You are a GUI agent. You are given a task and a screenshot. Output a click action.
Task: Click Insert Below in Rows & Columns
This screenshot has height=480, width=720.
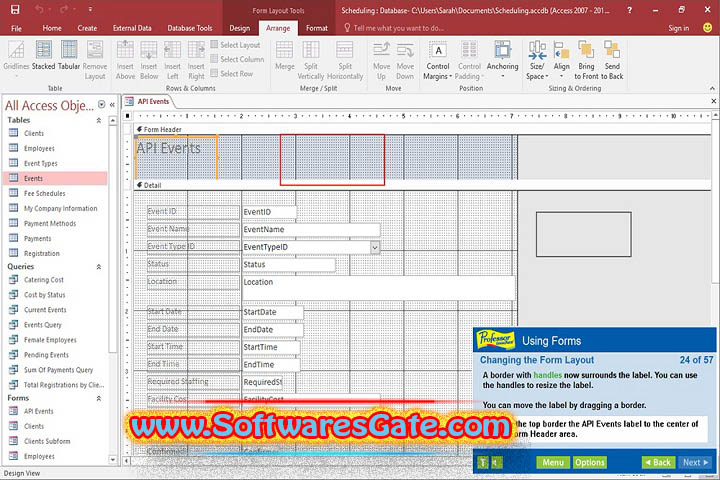149,60
